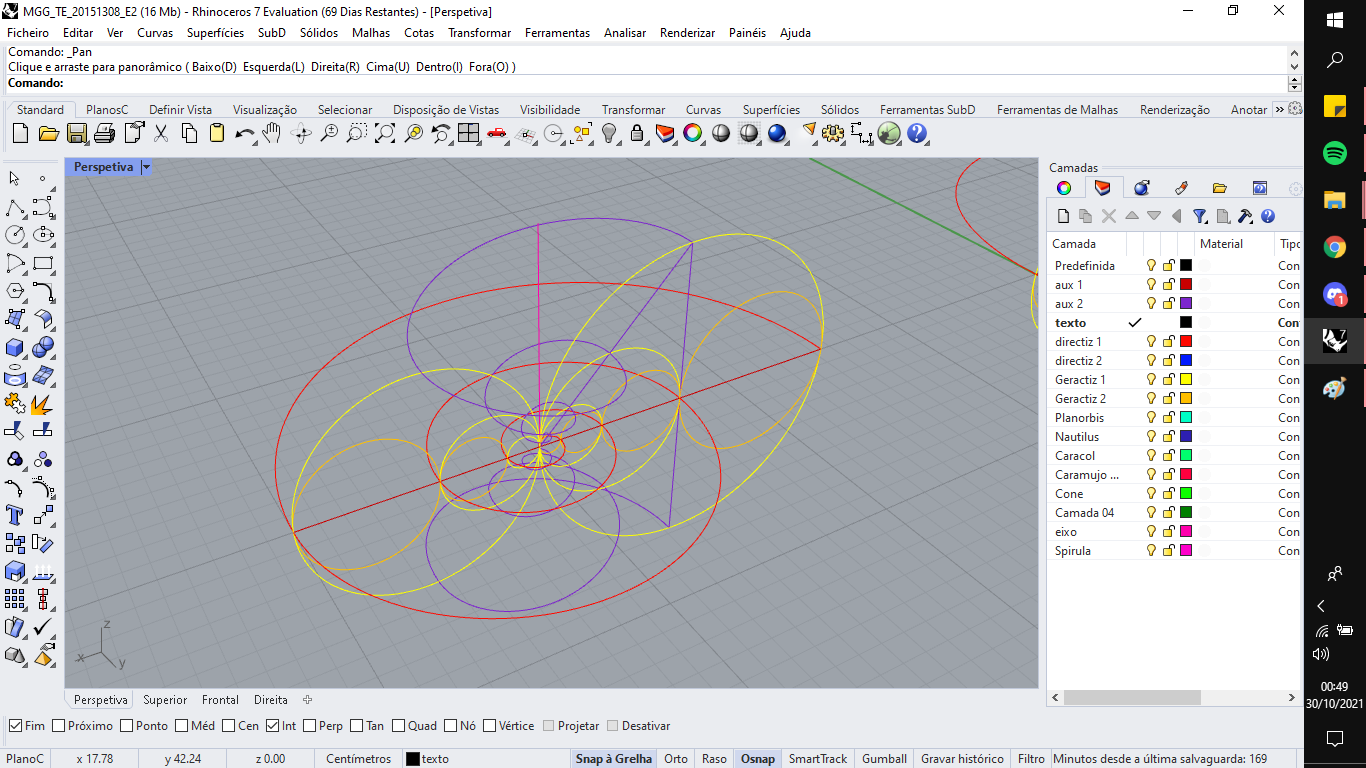Select the Text object T tool

point(15,515)
